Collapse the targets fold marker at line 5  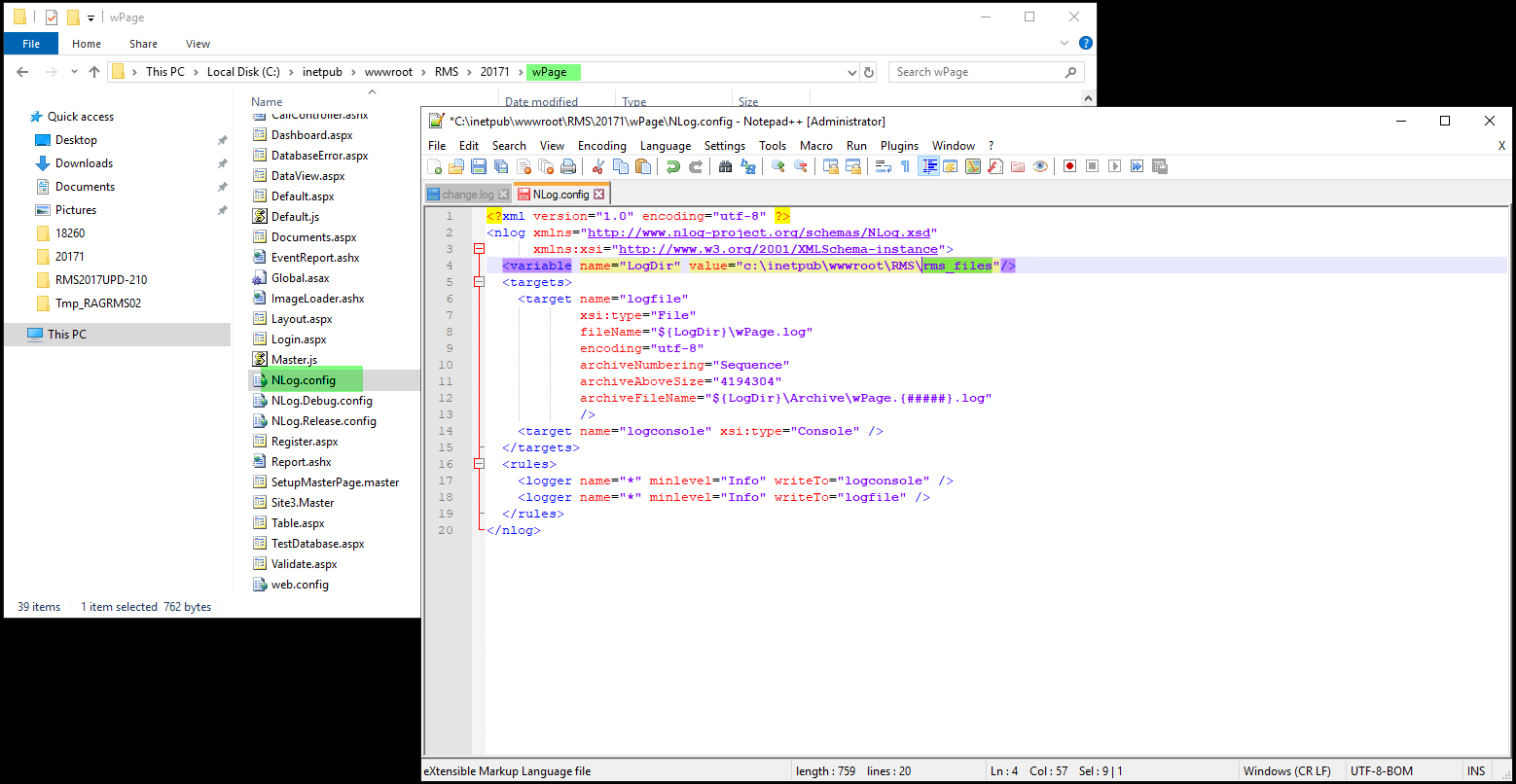[478, 282]
